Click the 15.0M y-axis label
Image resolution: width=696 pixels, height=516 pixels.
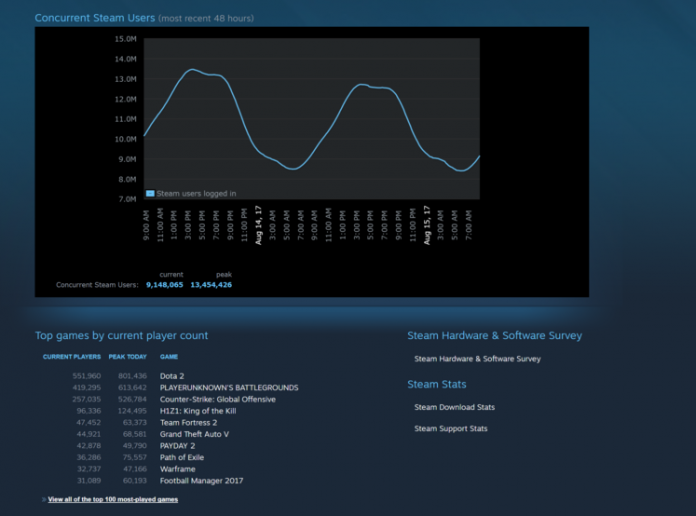tap(126, 39)
